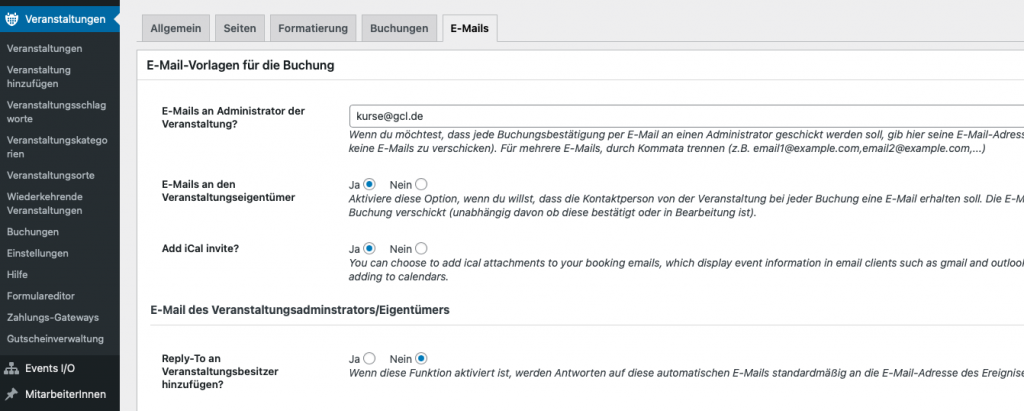The image size is (1024, 411).
Task: Go to Gutscheinverwaltung in sidebar
Action: 55,339
